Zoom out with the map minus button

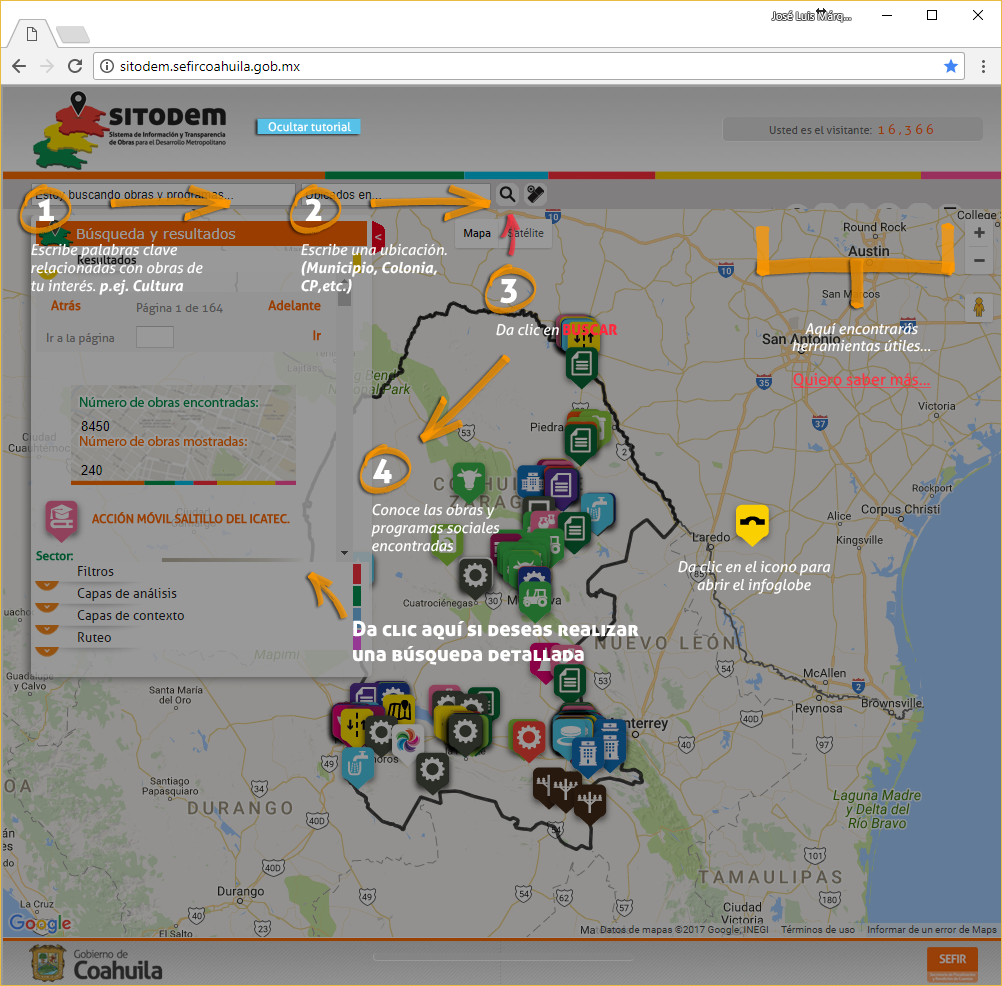coord(979,261)
